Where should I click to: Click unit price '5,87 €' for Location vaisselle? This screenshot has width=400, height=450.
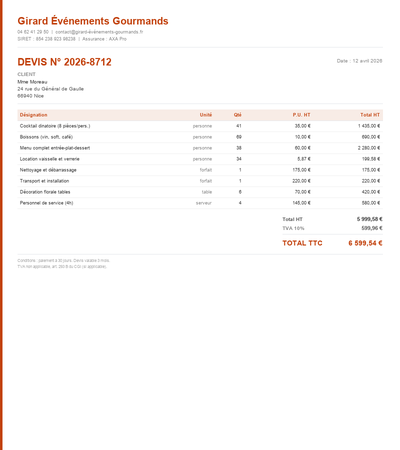pos(304,159)
